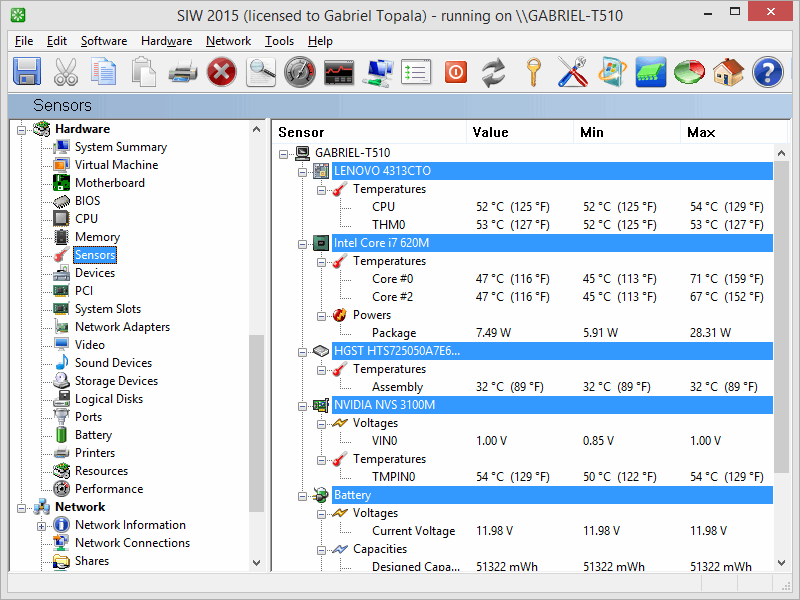Click the sensor panel scrollbar
The height and width of the screenshot is (600, 800).
click(x=782, y=300)
